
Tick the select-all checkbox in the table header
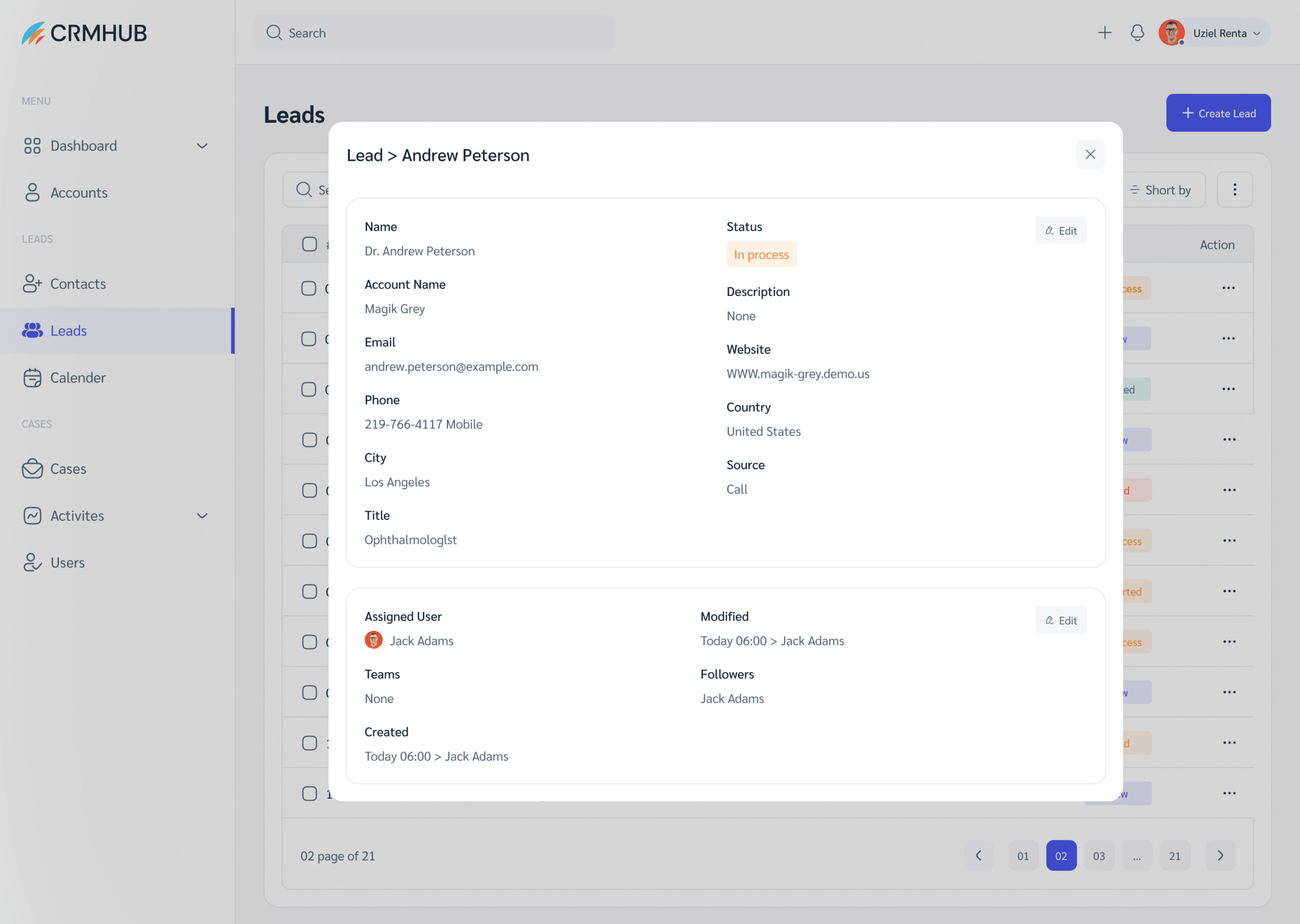(309, 244)
